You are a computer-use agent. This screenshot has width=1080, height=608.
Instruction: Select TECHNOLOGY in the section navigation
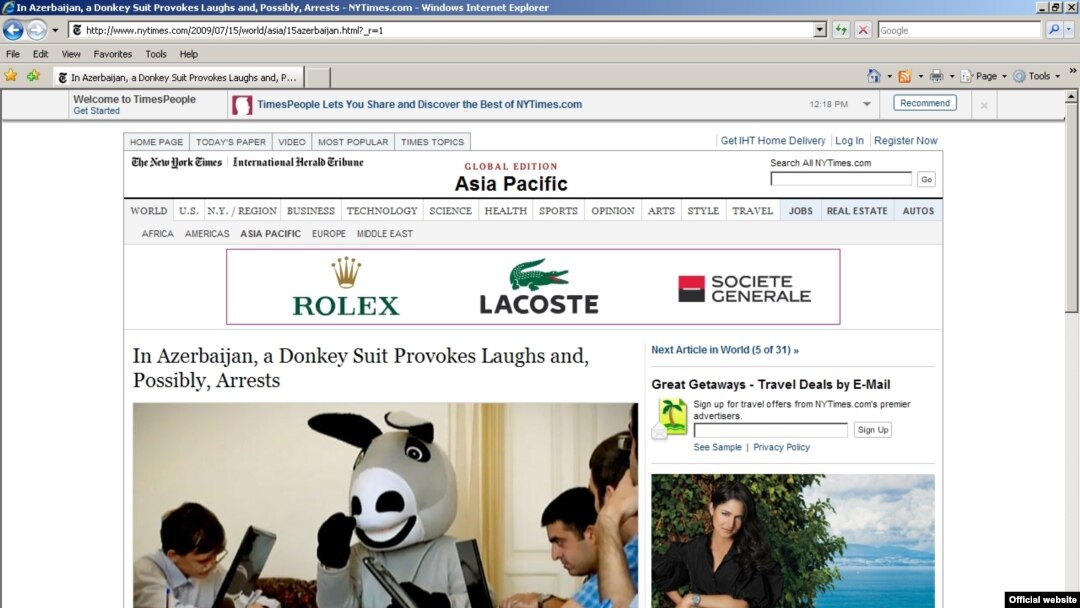(382, 211)
